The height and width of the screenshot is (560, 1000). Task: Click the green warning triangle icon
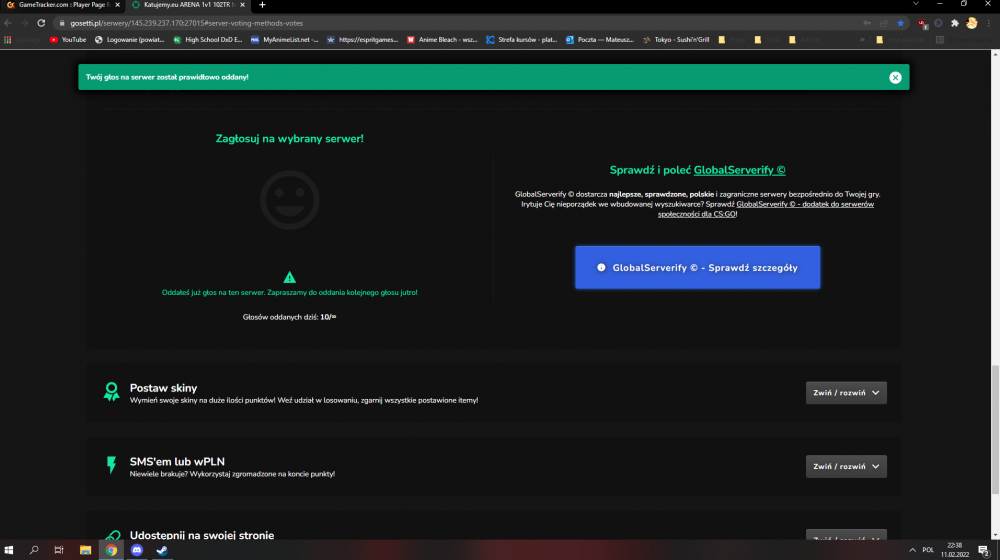point(290,277)
